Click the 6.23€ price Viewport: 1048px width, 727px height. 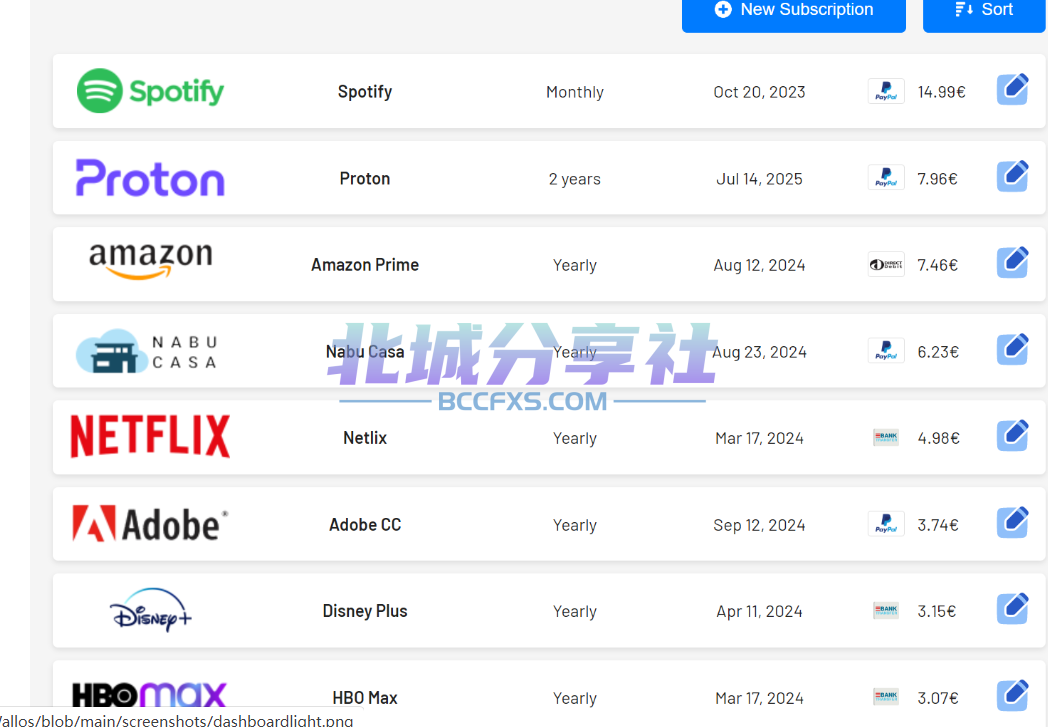(938, 351)
